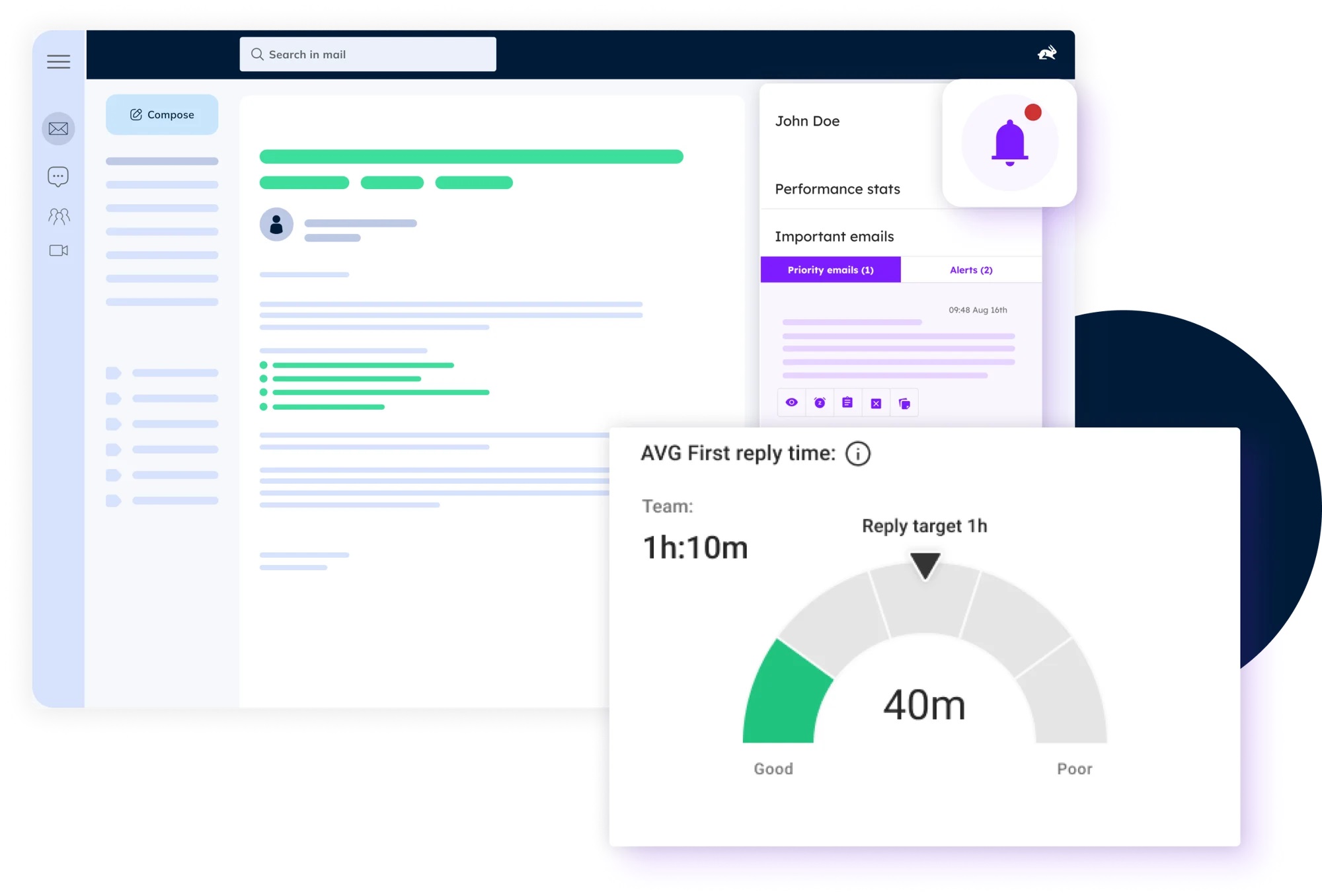Expand the Important emails section
Viewport: 1322px width, 896px height.
[x=834, y=237]
